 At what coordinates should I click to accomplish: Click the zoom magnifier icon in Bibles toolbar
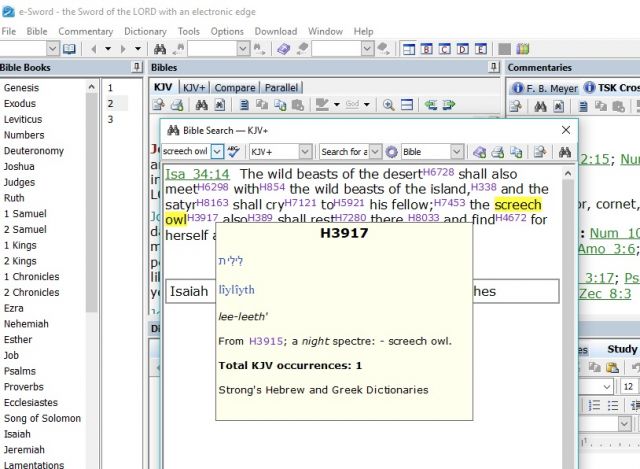pyautogui.click(x=388, y=105)
